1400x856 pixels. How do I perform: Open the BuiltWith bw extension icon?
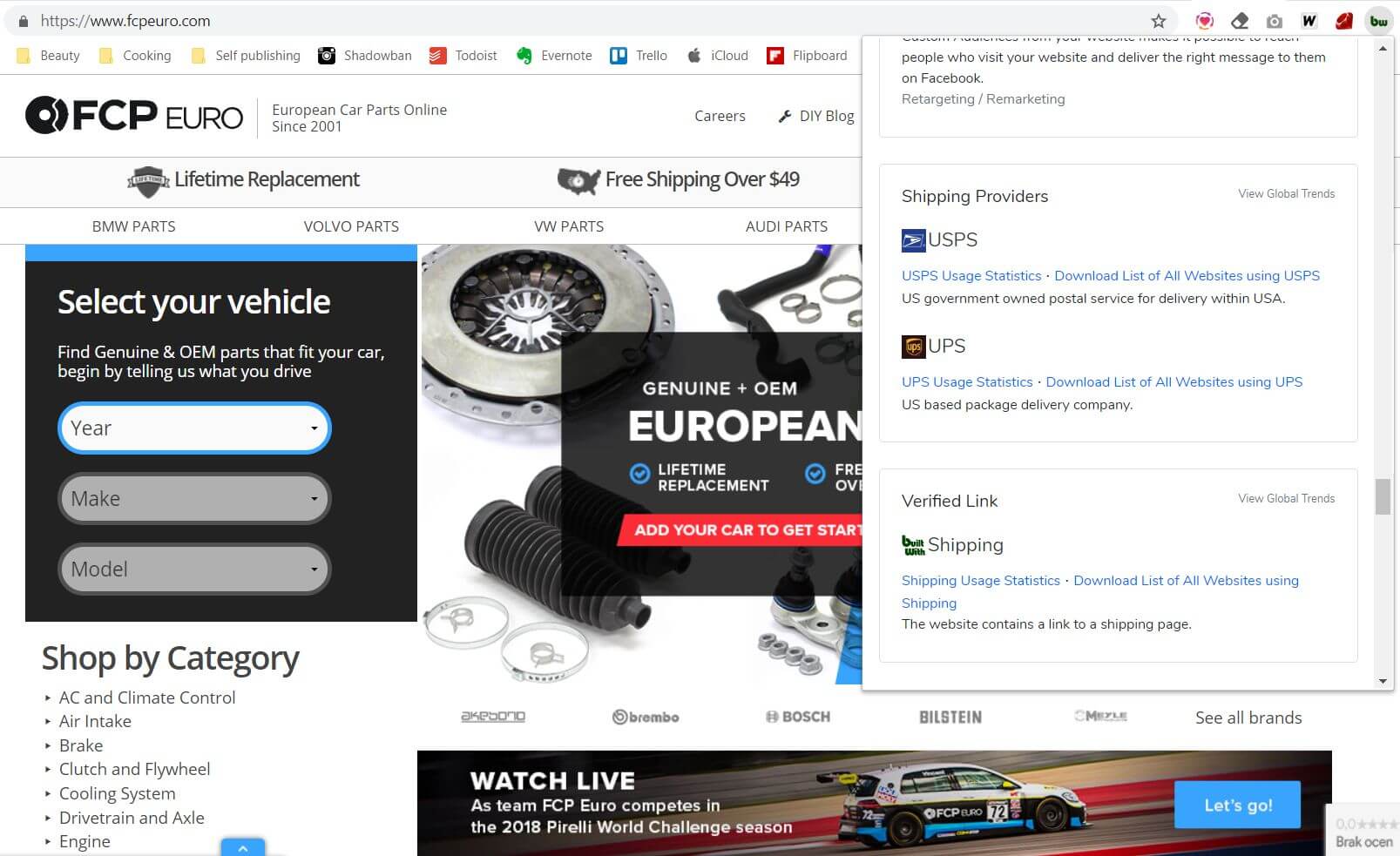pyautogui.click(x=1378, y=21)
